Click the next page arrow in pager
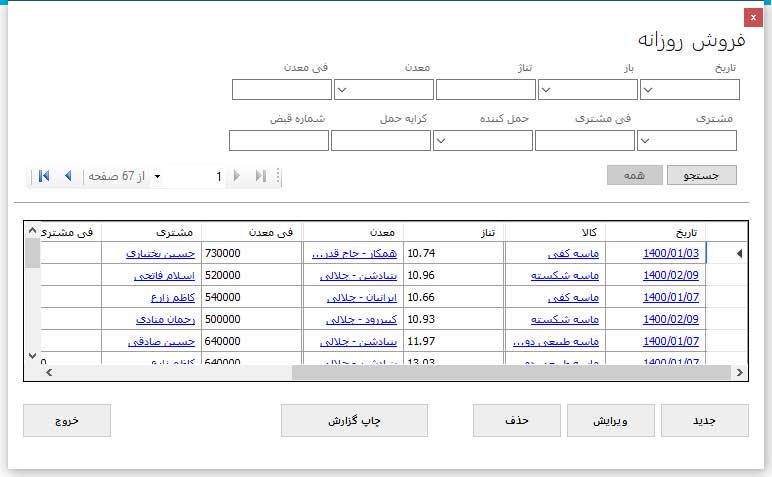The image size is (772, 477). tap(237, 176)
